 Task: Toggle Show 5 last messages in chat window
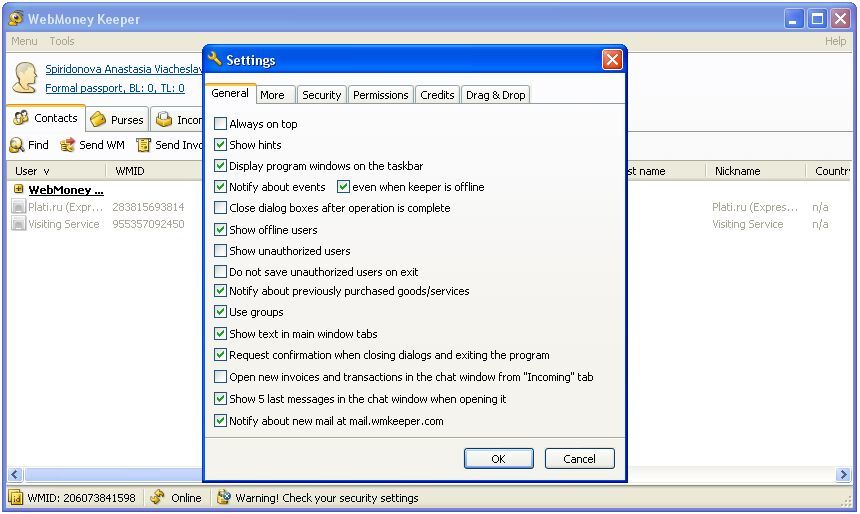point(220,399)
